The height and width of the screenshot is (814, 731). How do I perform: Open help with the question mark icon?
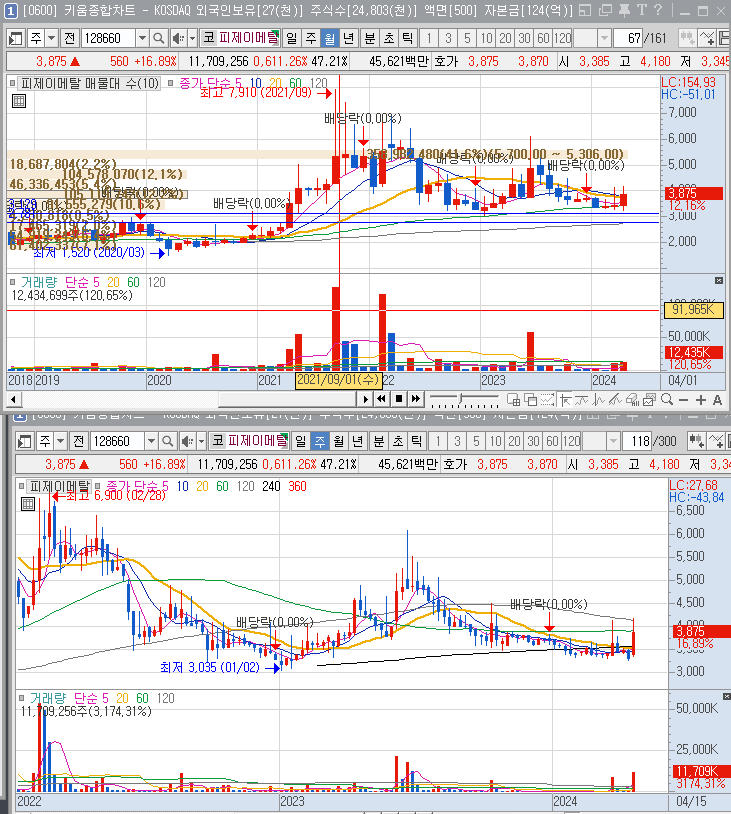point(658,10)
